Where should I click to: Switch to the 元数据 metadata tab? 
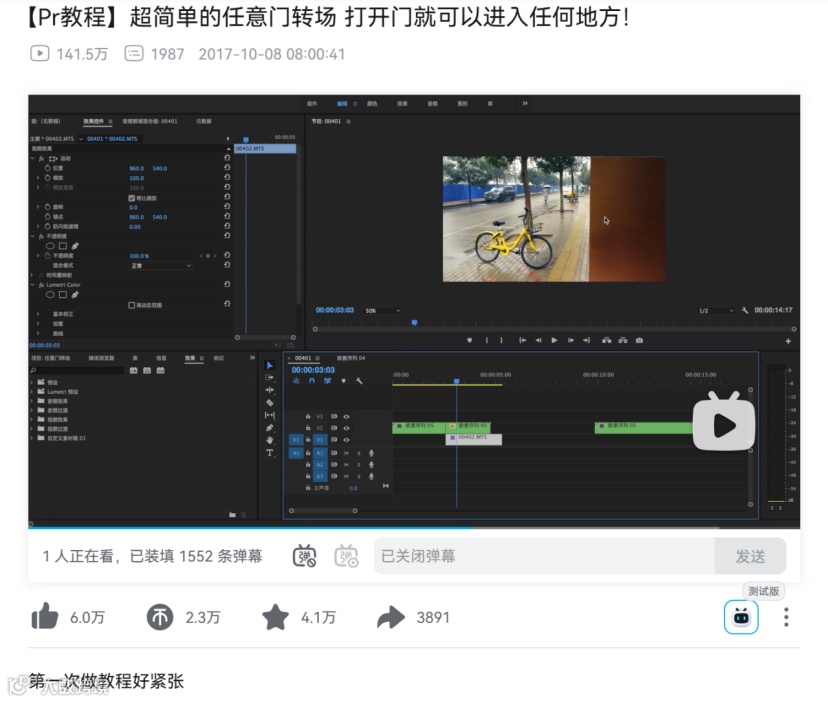click(203, 121)
